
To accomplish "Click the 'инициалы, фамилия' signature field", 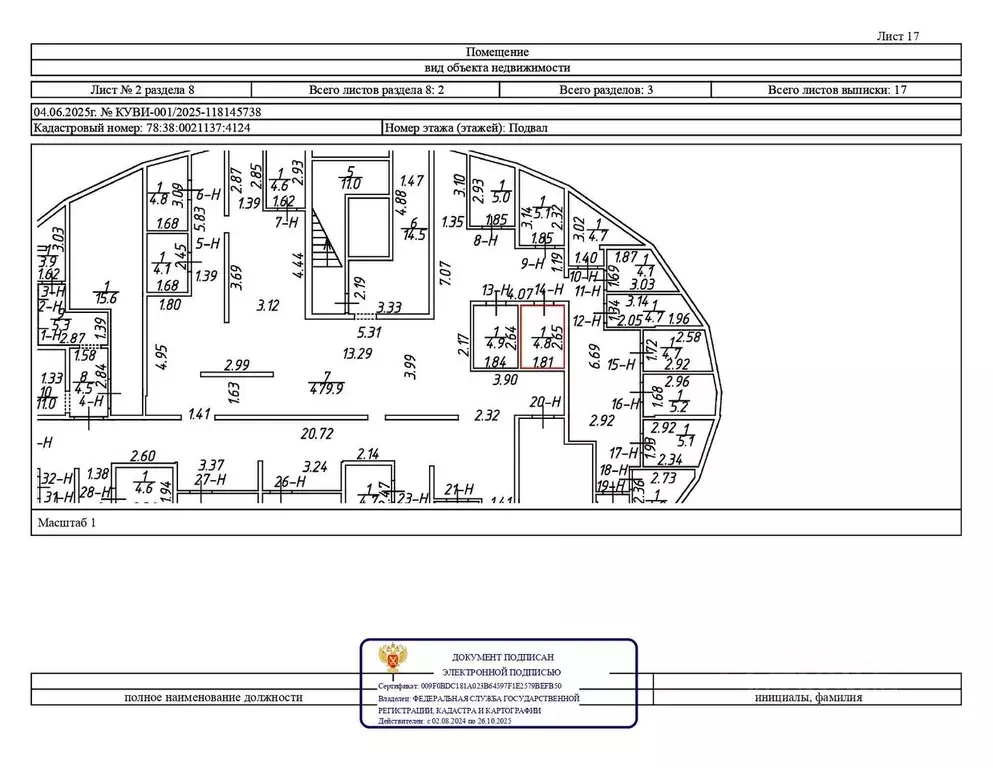I will (x=808, y=697).
